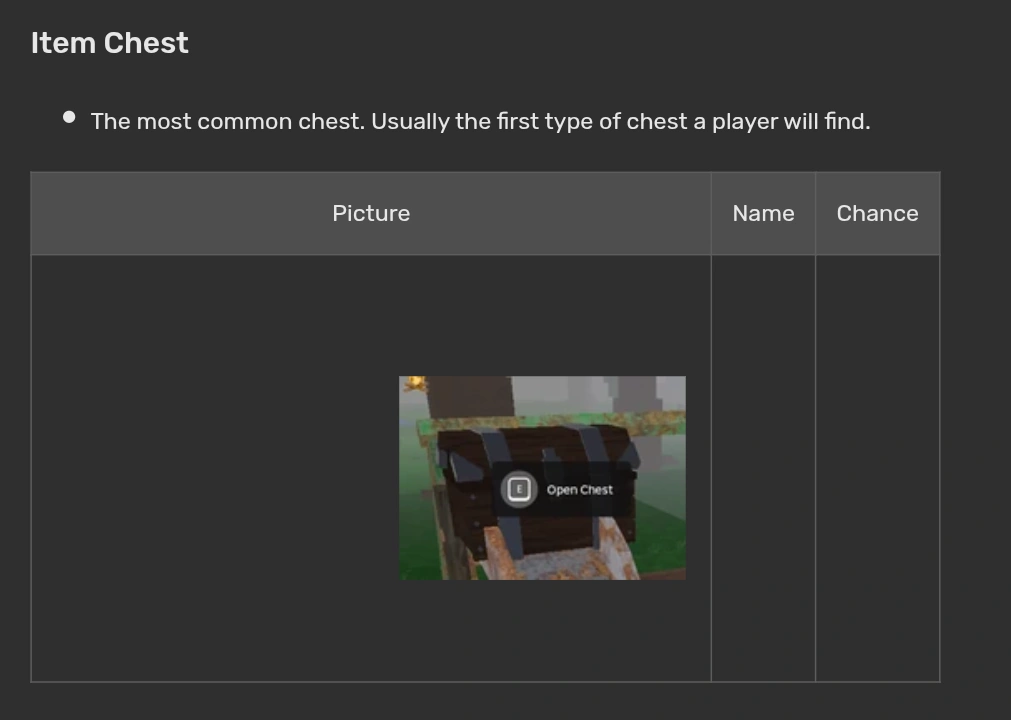The height and width of the screenshot is (720, 1011).
Task: Select the Chance column header
Action: [877, 213]
